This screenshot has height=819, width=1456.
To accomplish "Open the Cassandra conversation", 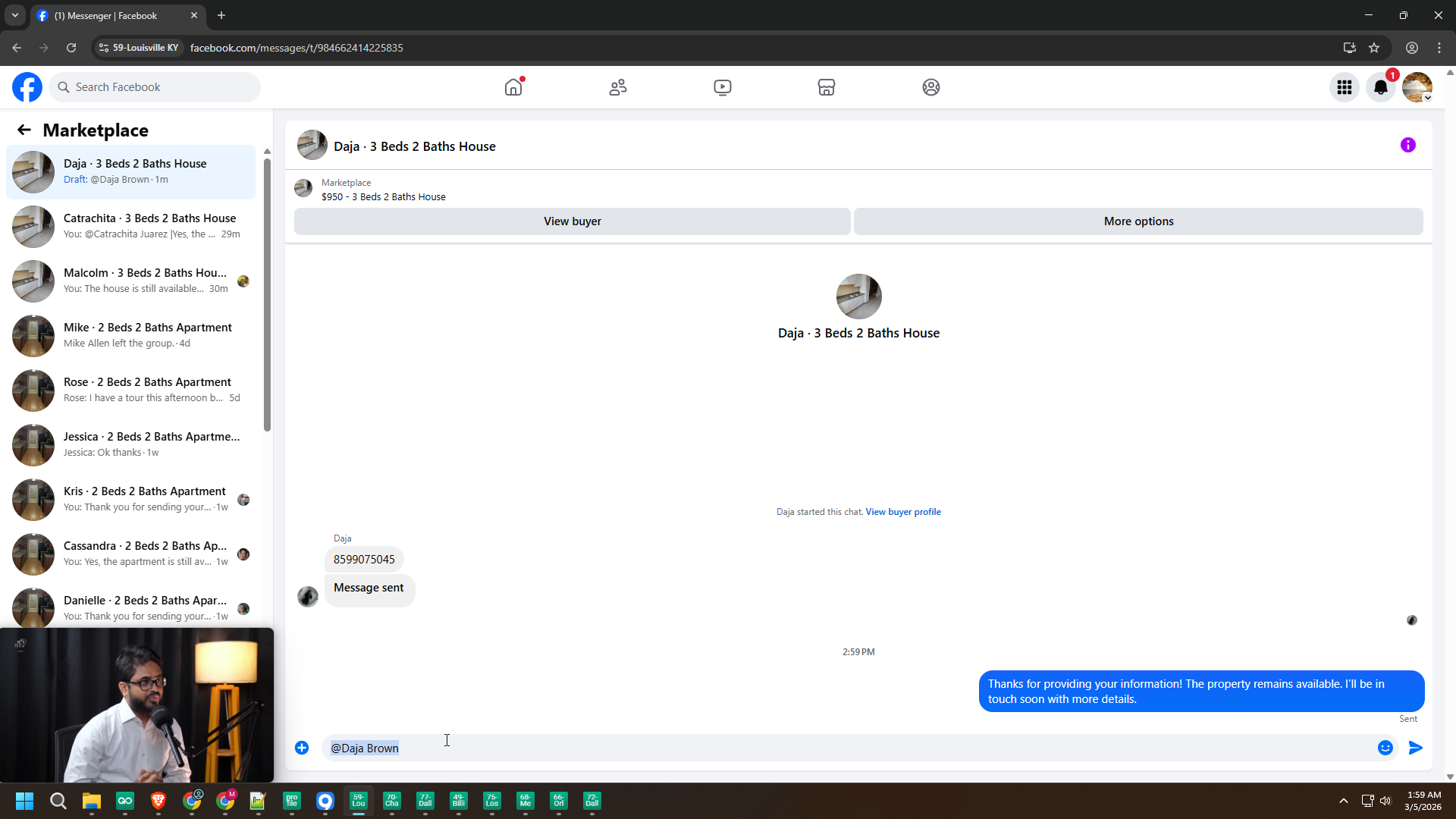I will pos(131,554).
